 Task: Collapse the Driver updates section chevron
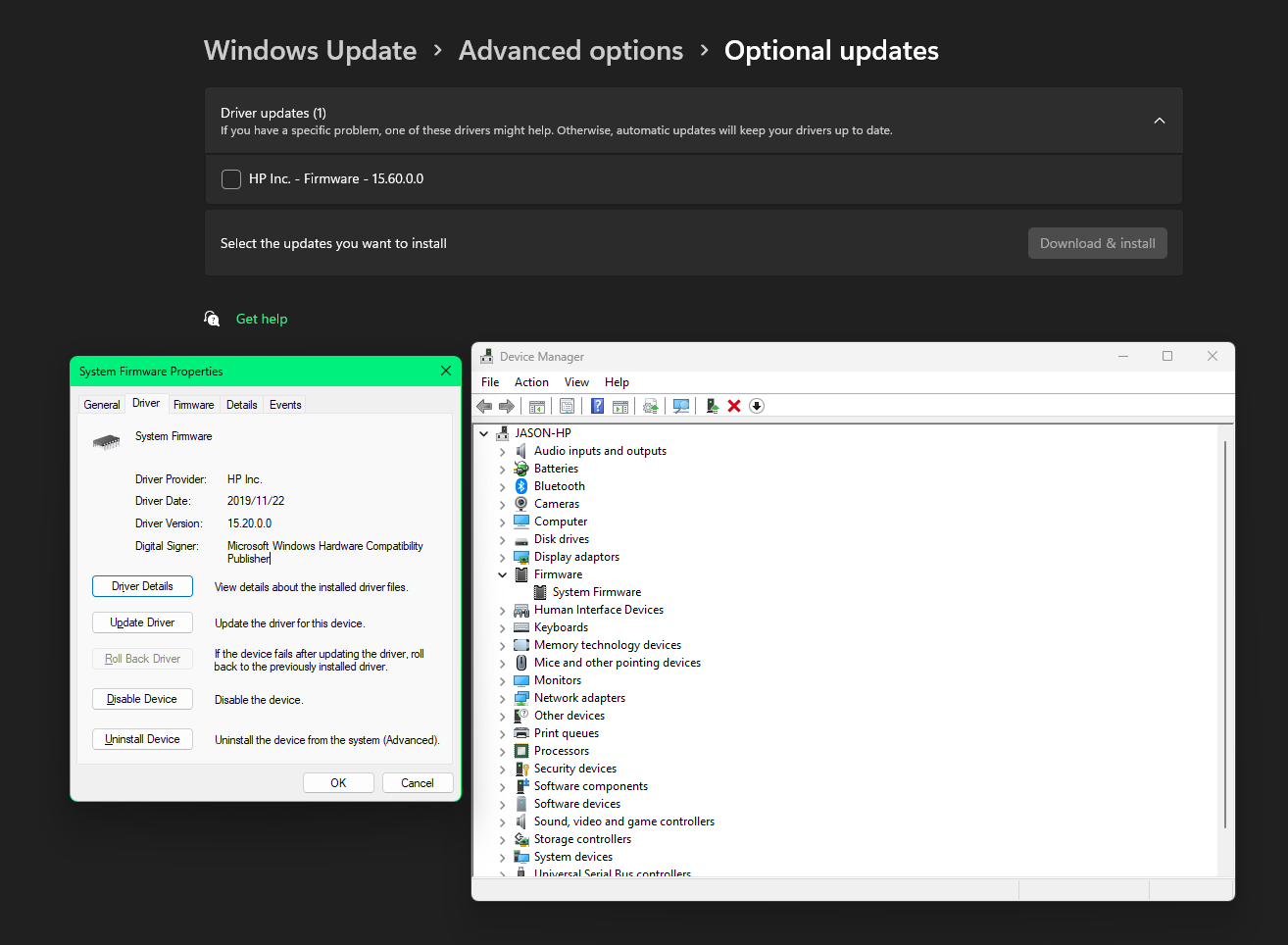tap(1160, 121)
